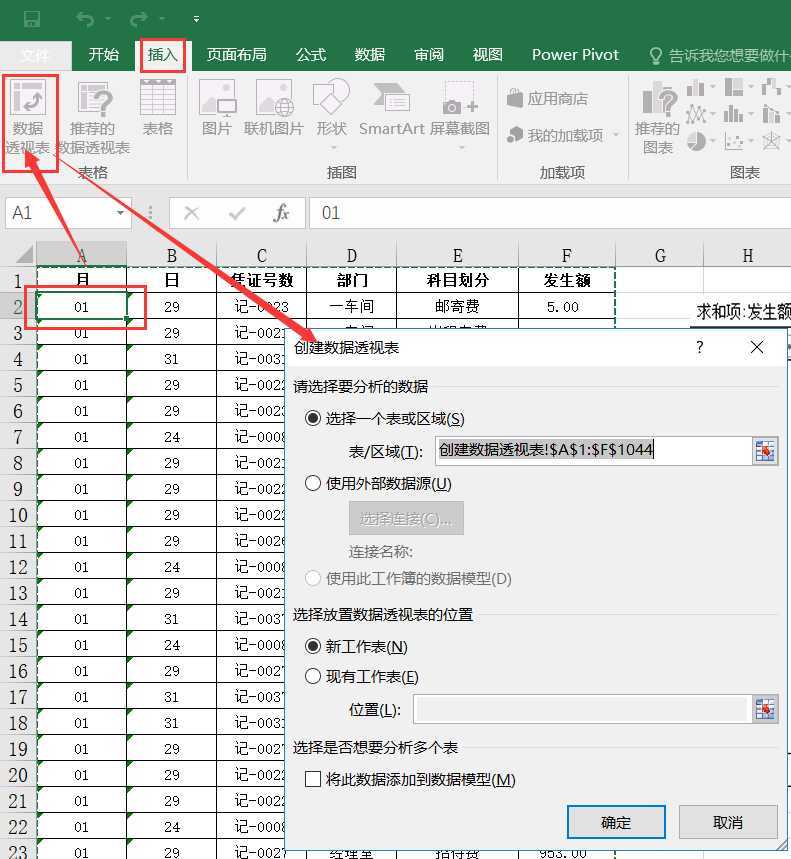Click the Online Pictures (联机图片) icon
Image resolution: width=791 pixels, height=859 pixels.
click(274, 107)
